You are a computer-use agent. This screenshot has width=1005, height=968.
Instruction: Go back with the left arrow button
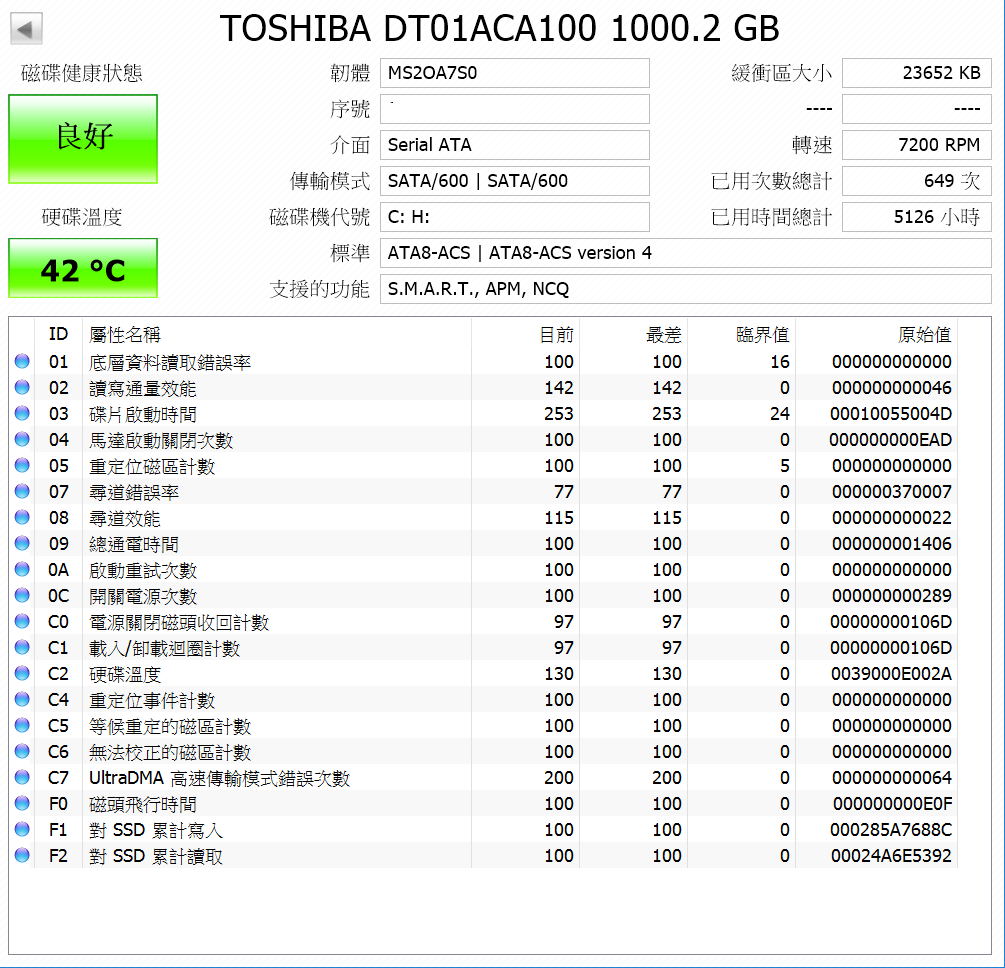26,29
